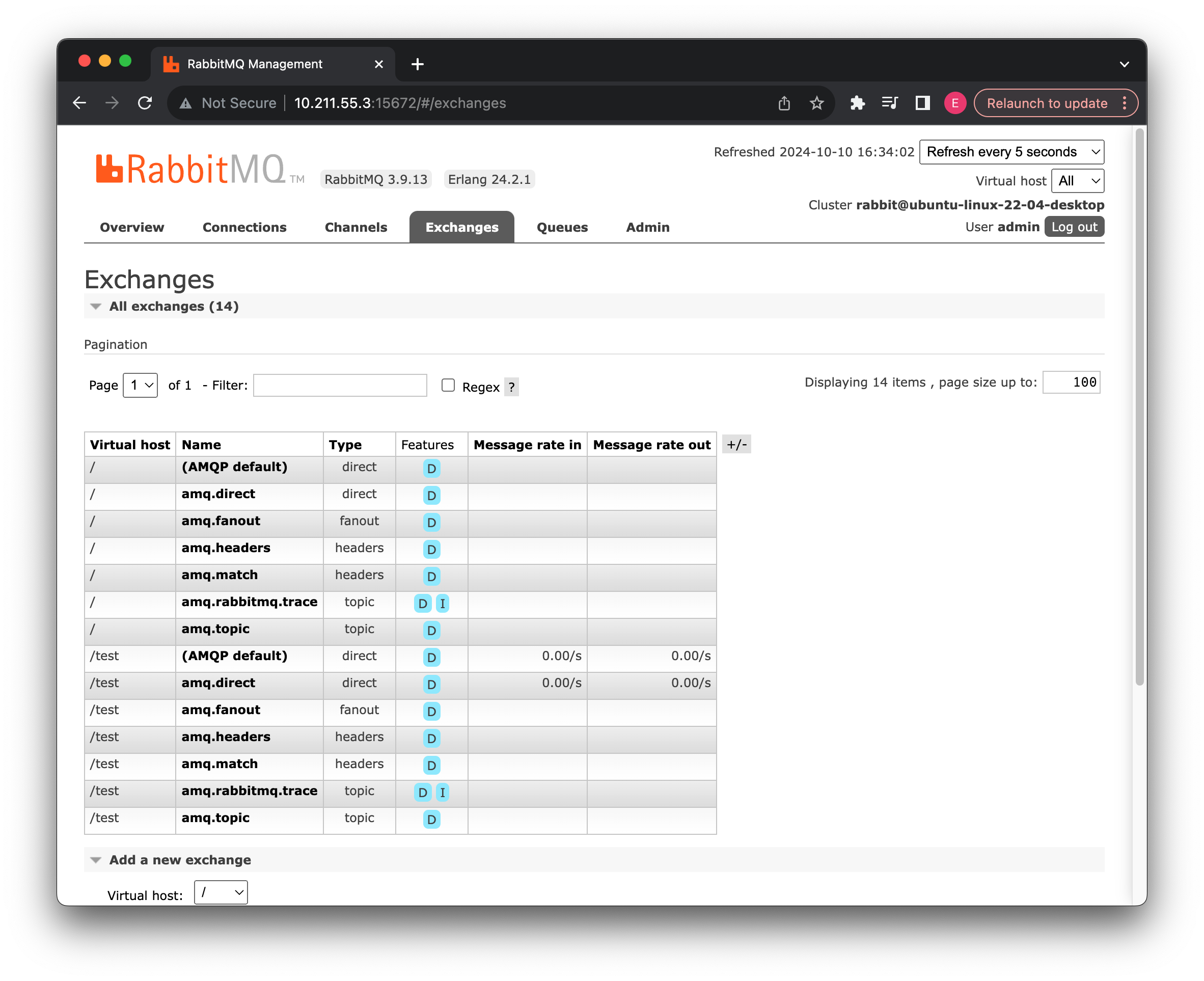The height and width of the screenshot is (981, 1204).
Task: Switch to the Queues tab
Action: [562, 227]
